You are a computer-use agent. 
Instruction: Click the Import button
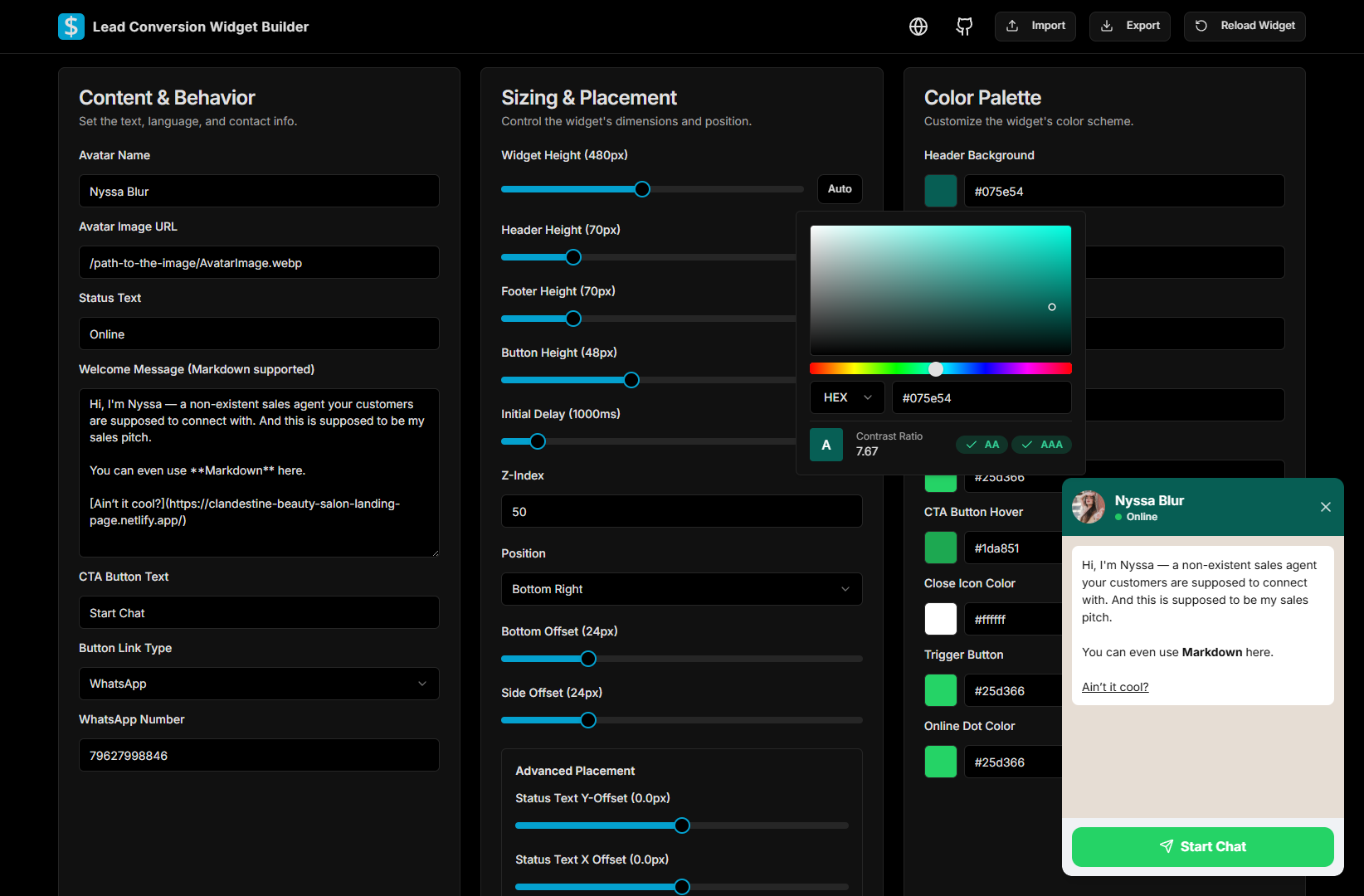(1035, 27)
